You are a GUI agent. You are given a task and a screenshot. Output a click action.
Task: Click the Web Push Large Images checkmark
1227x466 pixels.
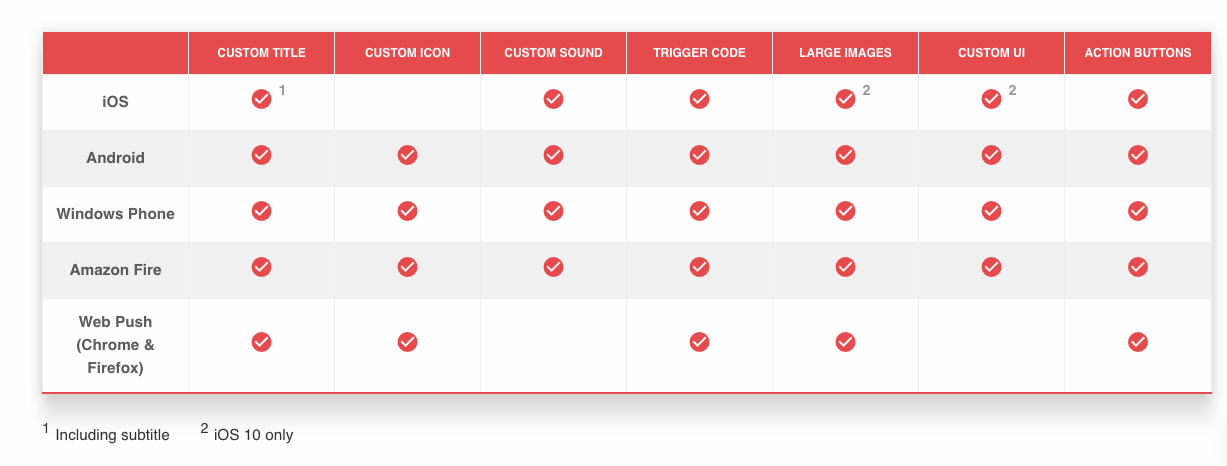tap(845, 342)
